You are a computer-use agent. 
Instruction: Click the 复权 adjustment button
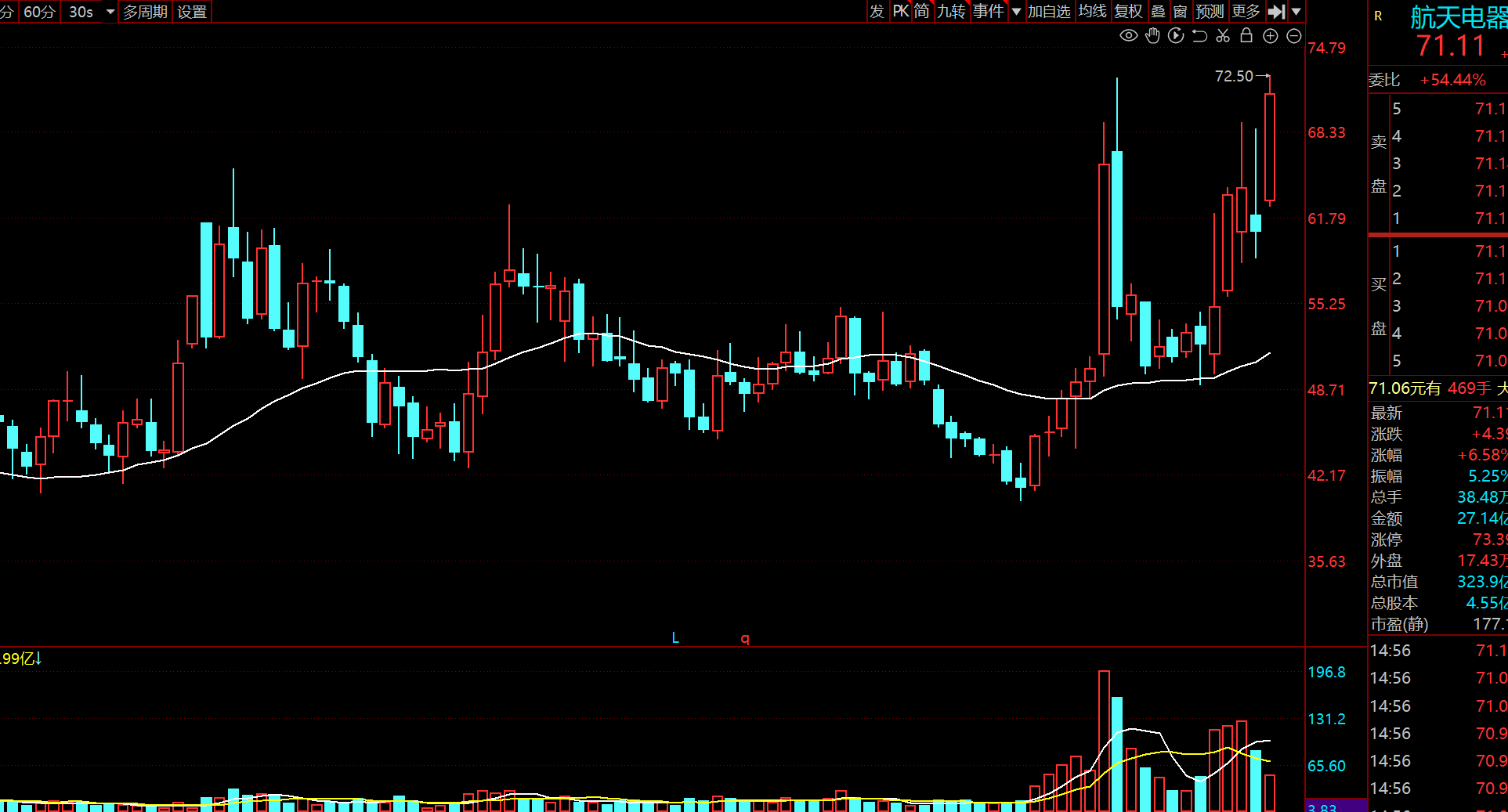click(x=1128, y=12)
